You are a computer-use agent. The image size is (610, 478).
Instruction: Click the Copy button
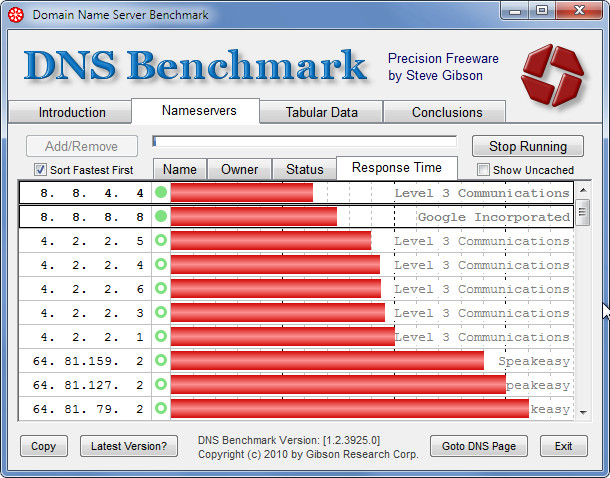(x=44, y=446)
